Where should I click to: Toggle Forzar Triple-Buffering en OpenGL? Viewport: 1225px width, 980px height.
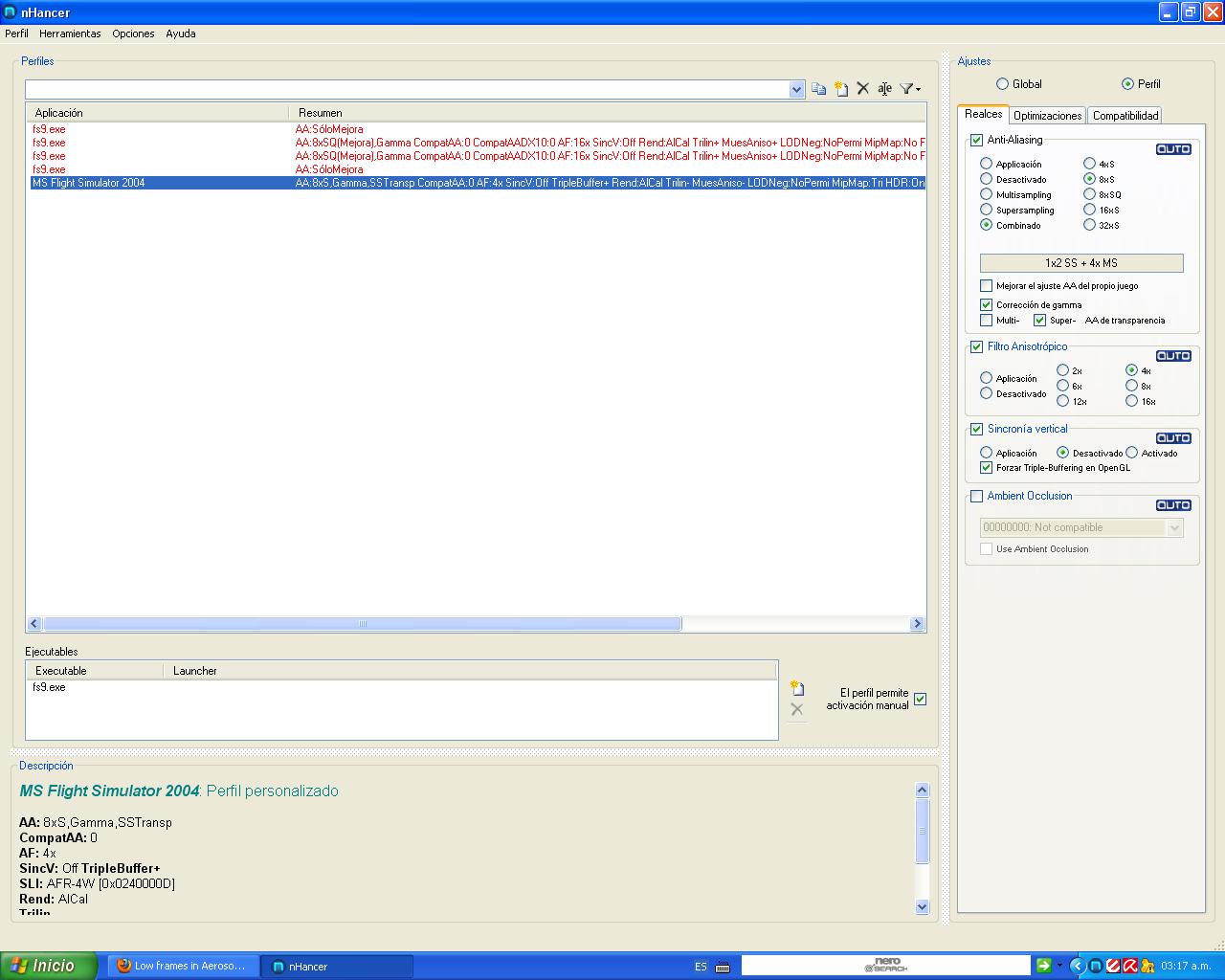click(x=986, y=467)
